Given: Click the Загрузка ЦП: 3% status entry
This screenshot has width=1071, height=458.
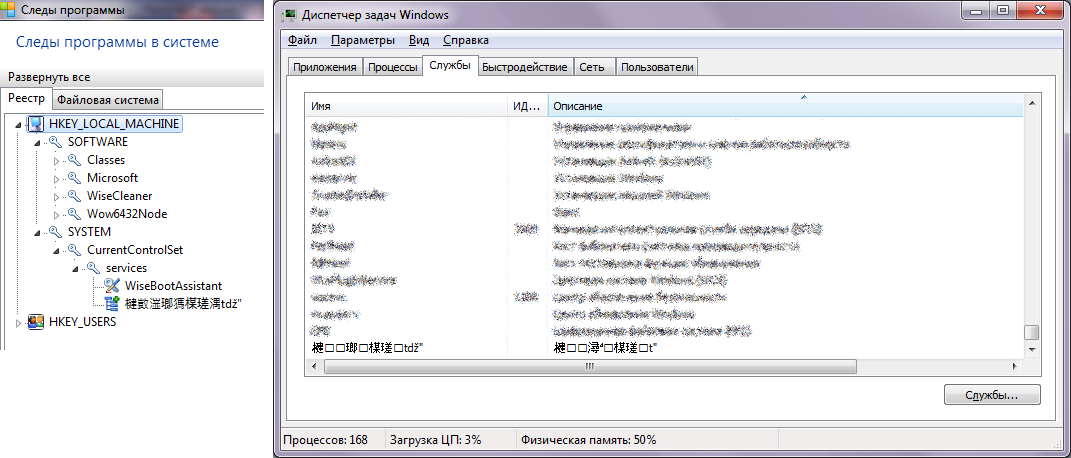Looking at the screenshot, I should click(434, 440).
